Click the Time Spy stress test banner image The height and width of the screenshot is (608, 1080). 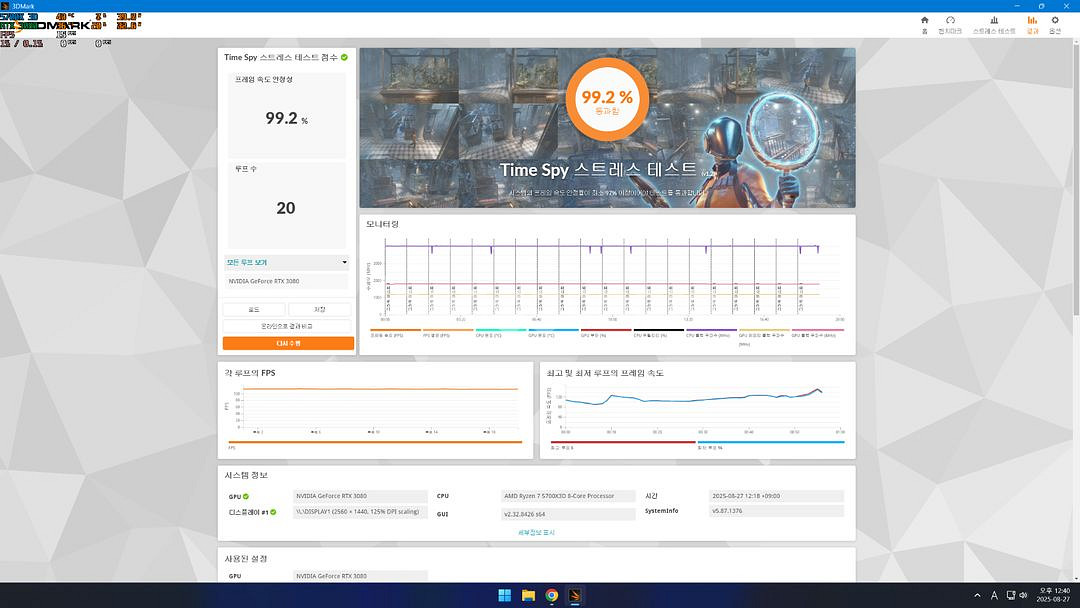[608, 127]
